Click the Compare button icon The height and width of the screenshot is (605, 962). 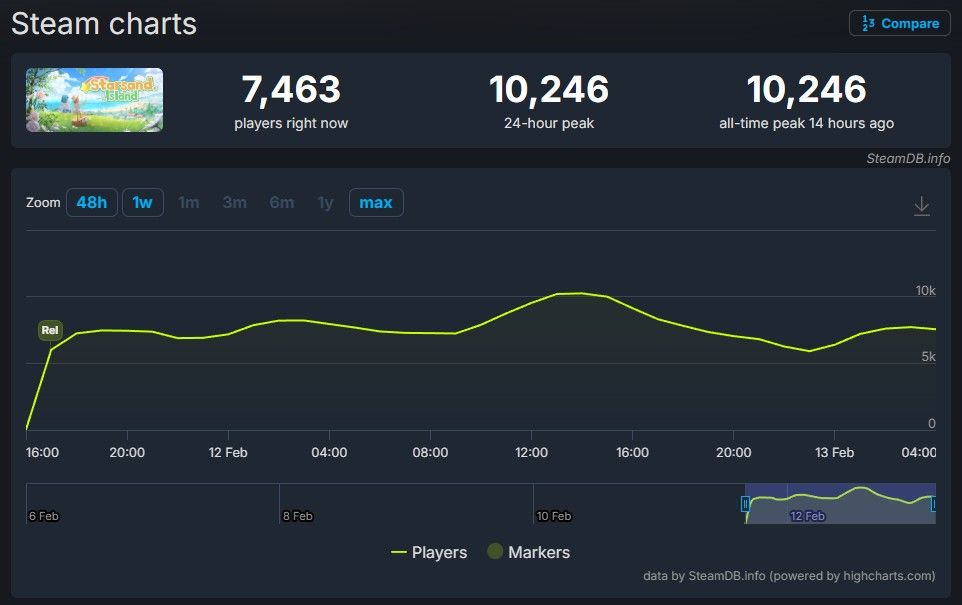[867, 24]
